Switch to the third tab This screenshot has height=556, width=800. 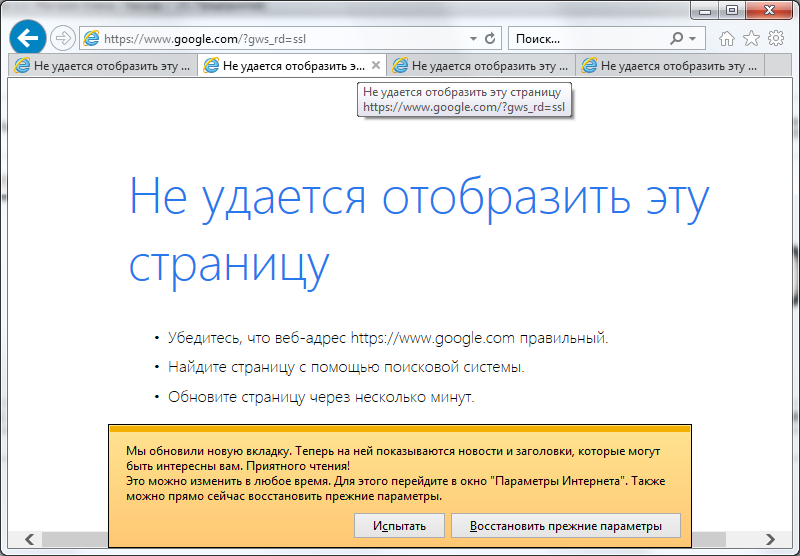click(x=480, y=65)
